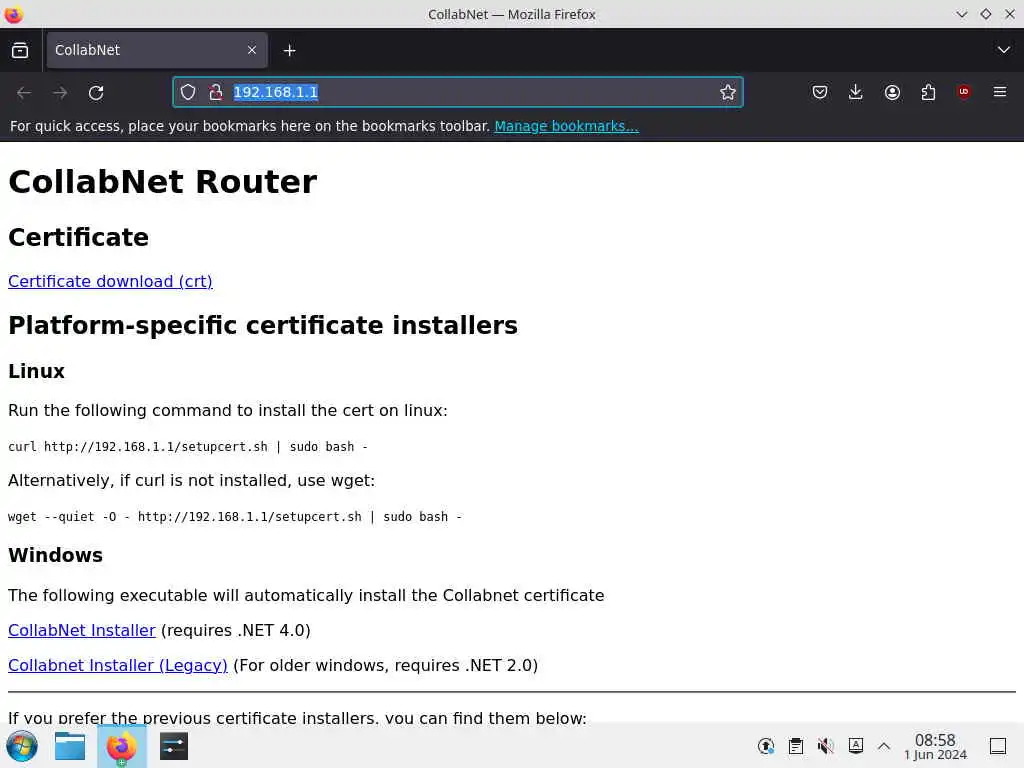Open Firefox View from the tab bar

point(20,50)
